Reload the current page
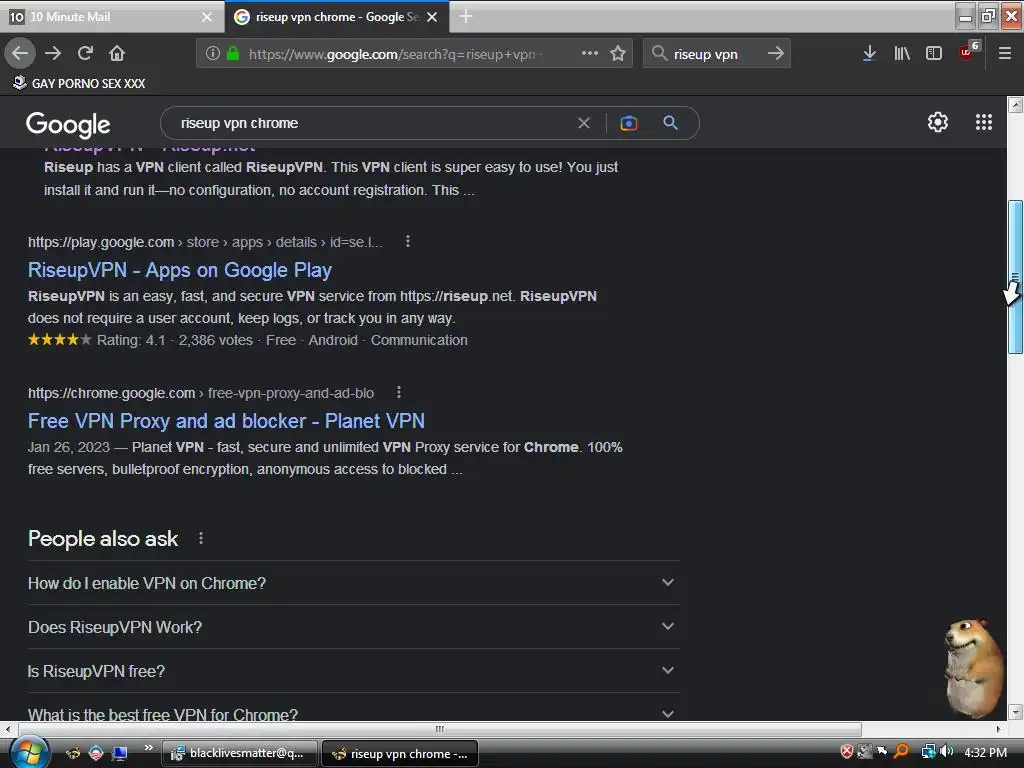The height and width of the screenshot is (768, 1024). 85,53
